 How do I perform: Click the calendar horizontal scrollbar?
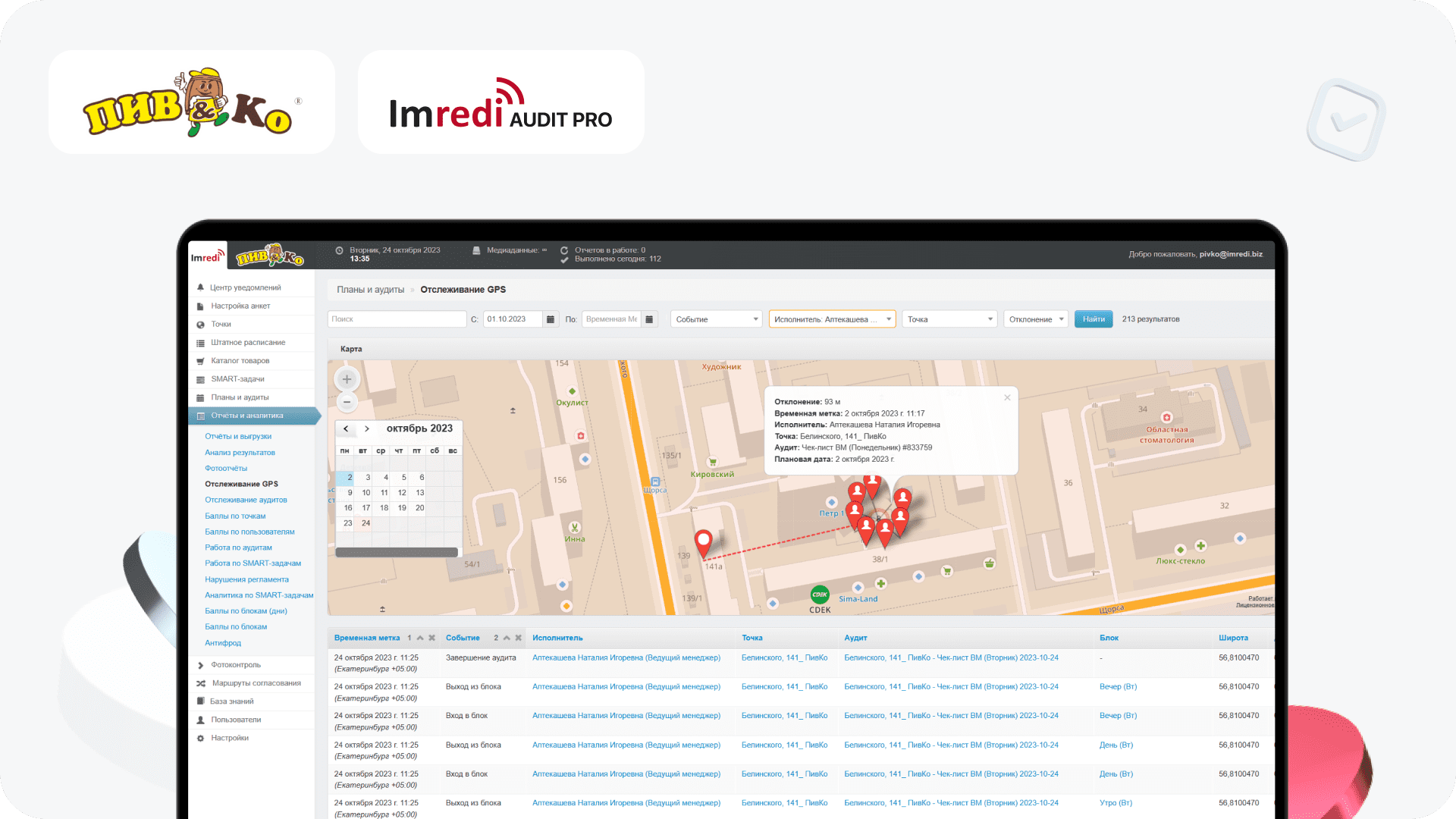tap(397, 552)
